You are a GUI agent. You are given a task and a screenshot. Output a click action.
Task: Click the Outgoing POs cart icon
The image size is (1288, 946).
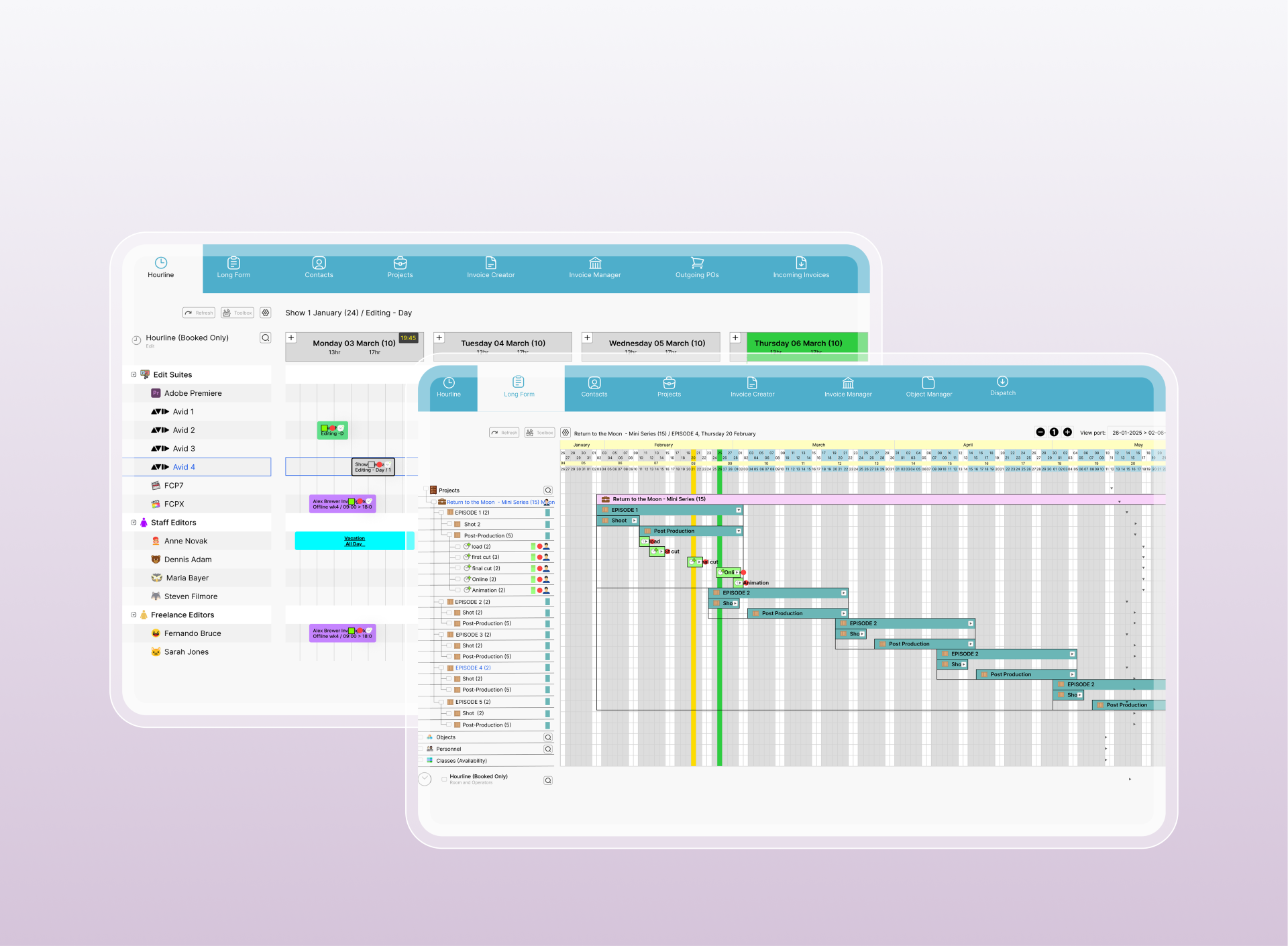pyautogui.click(x=697, y=263)
